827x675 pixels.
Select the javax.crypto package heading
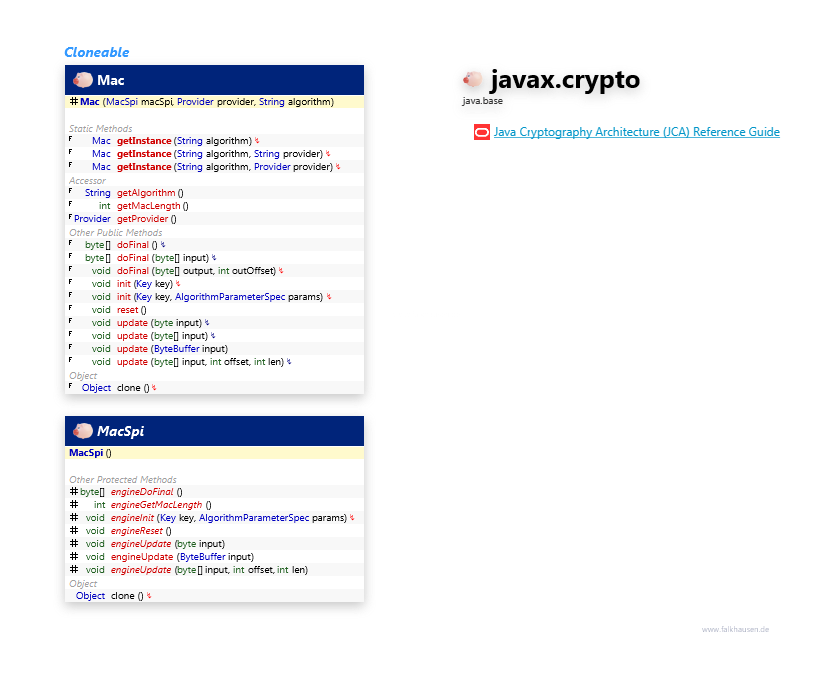(565, 80)
